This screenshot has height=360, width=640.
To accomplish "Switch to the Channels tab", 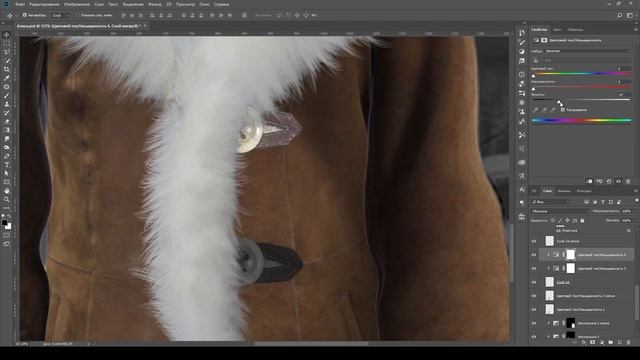I will coord(564,191).
